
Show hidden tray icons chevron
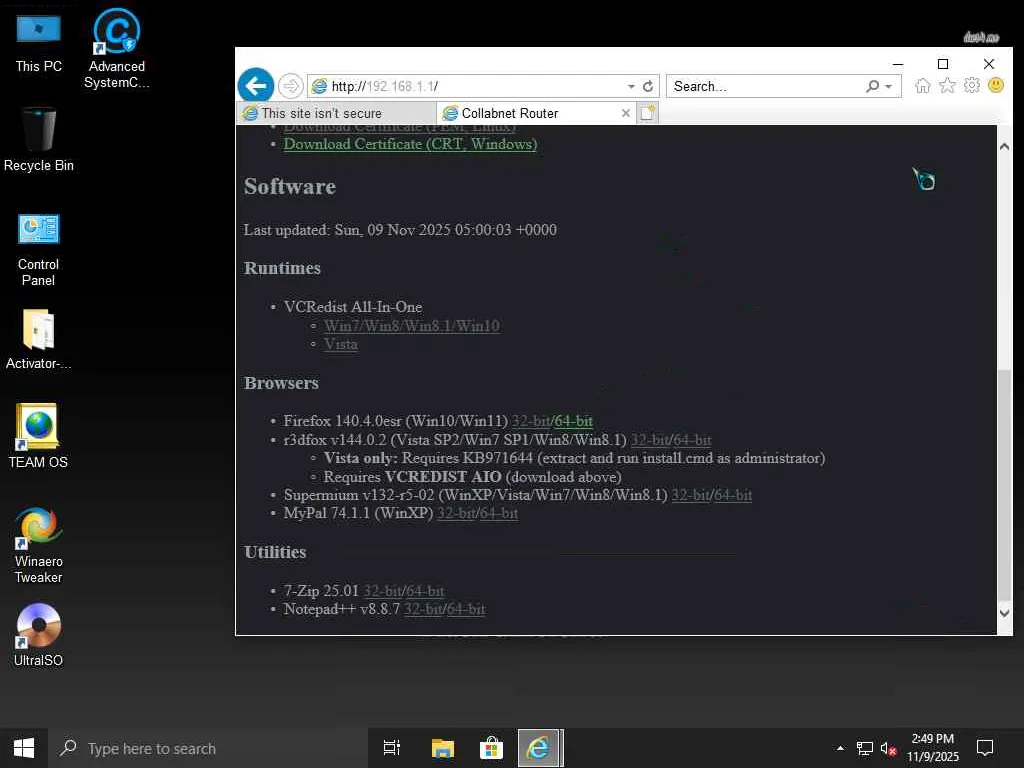point(840,748)
